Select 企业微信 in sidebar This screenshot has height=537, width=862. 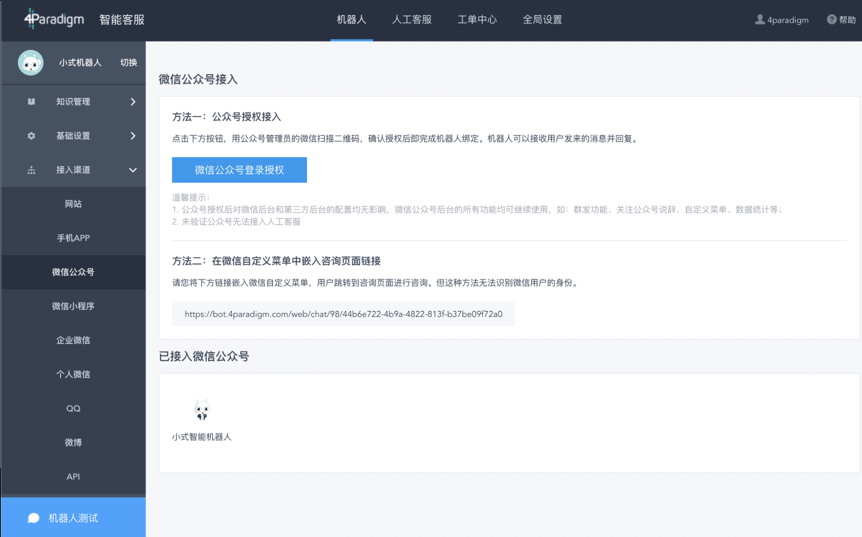click(x=73, y=340)
